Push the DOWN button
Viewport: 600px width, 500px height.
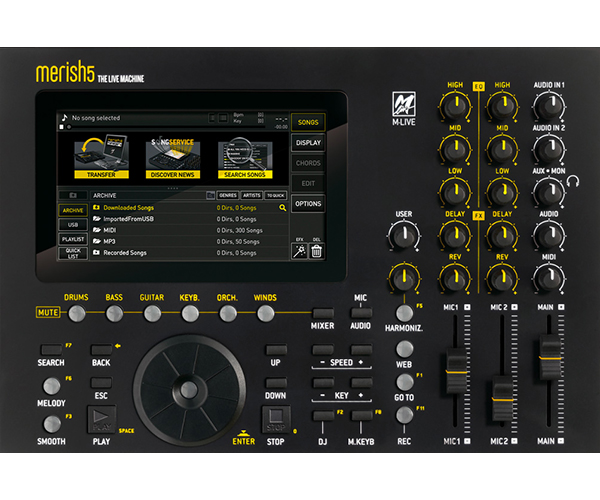(276, 383)
